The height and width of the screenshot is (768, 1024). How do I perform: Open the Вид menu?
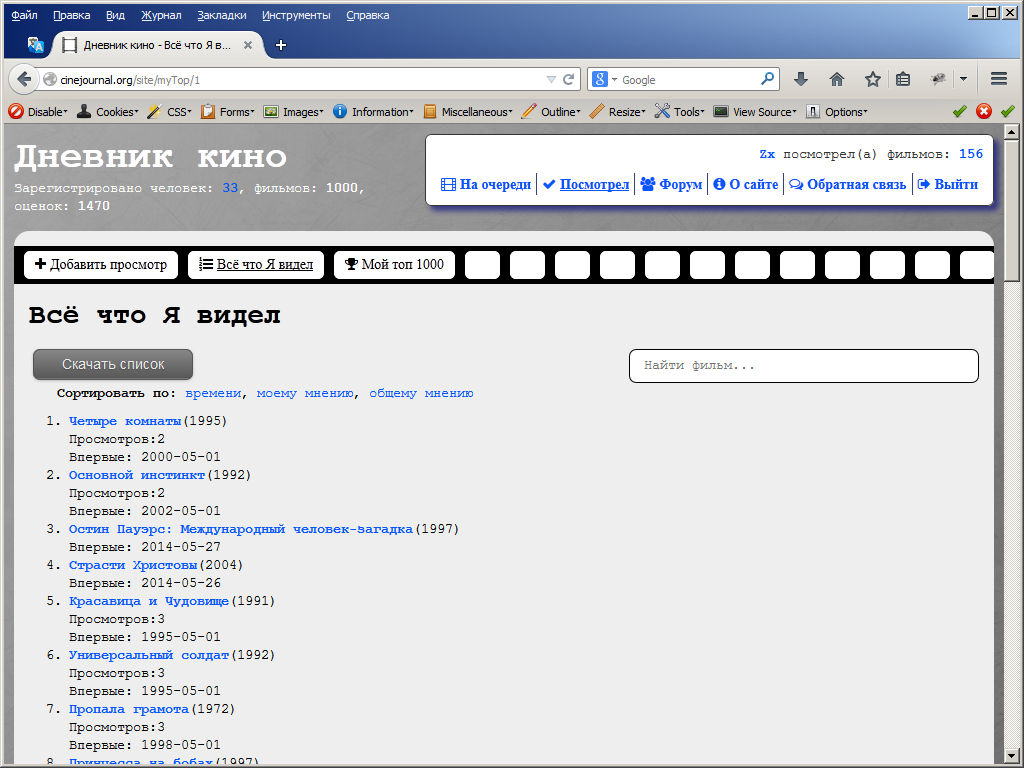116,15
